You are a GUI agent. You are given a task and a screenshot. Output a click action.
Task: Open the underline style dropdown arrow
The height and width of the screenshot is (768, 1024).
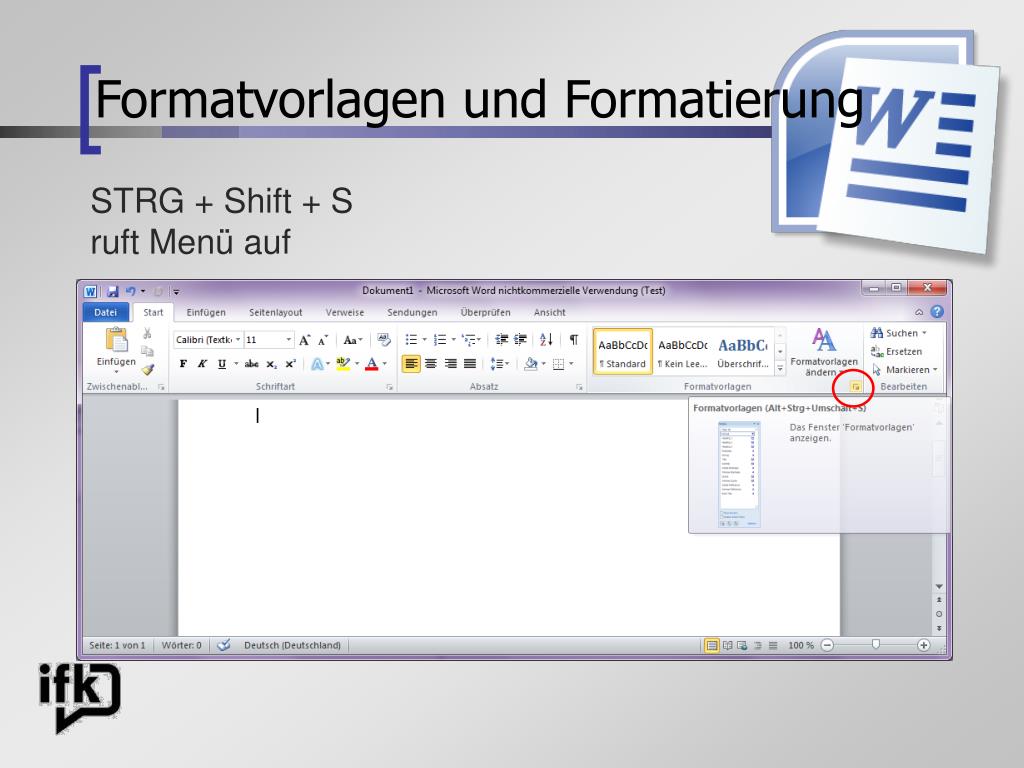(x=236, y=364)
